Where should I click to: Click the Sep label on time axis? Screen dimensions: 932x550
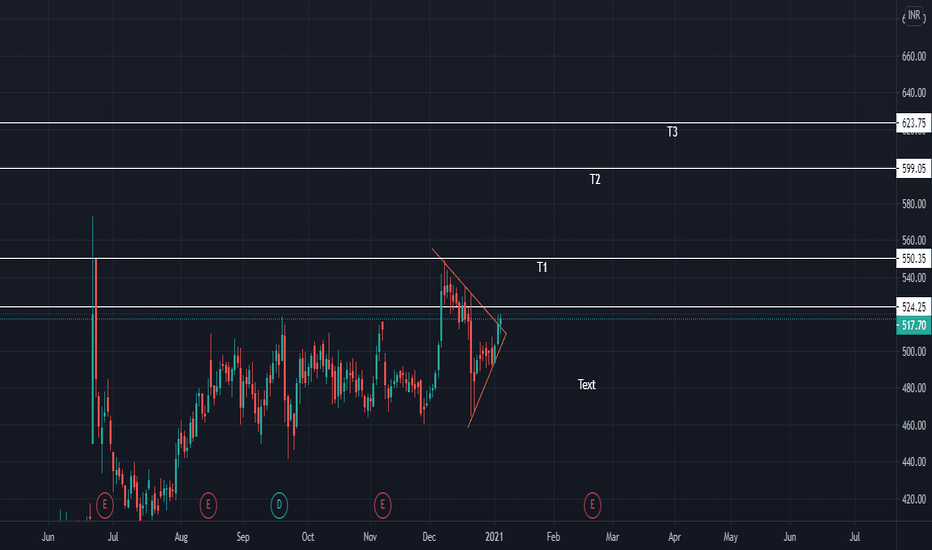pyautogui.click(x=243, y=537)
